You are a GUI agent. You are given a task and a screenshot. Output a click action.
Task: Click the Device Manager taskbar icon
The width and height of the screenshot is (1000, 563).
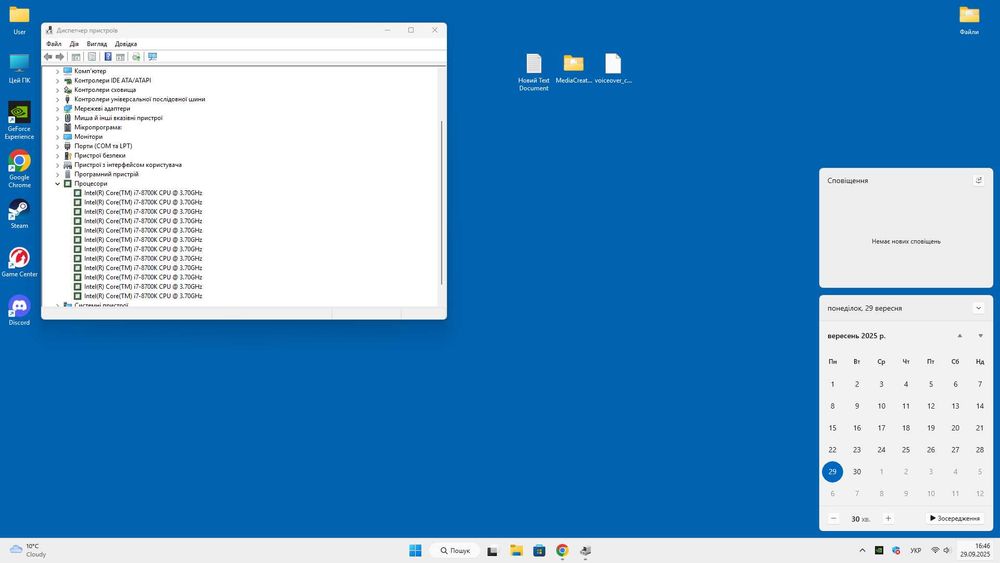coord(585,550)
